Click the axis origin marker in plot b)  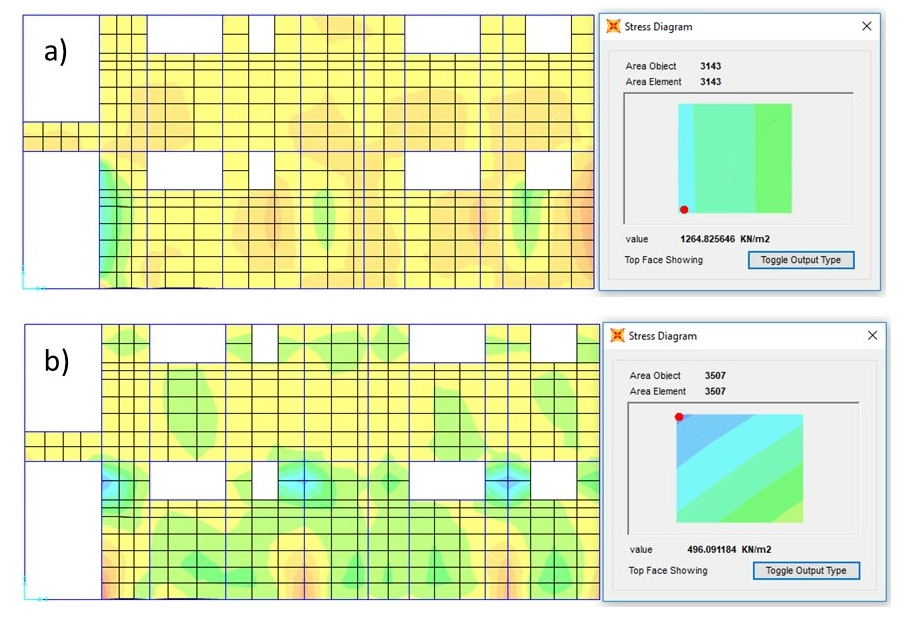[x=26, y=595]
